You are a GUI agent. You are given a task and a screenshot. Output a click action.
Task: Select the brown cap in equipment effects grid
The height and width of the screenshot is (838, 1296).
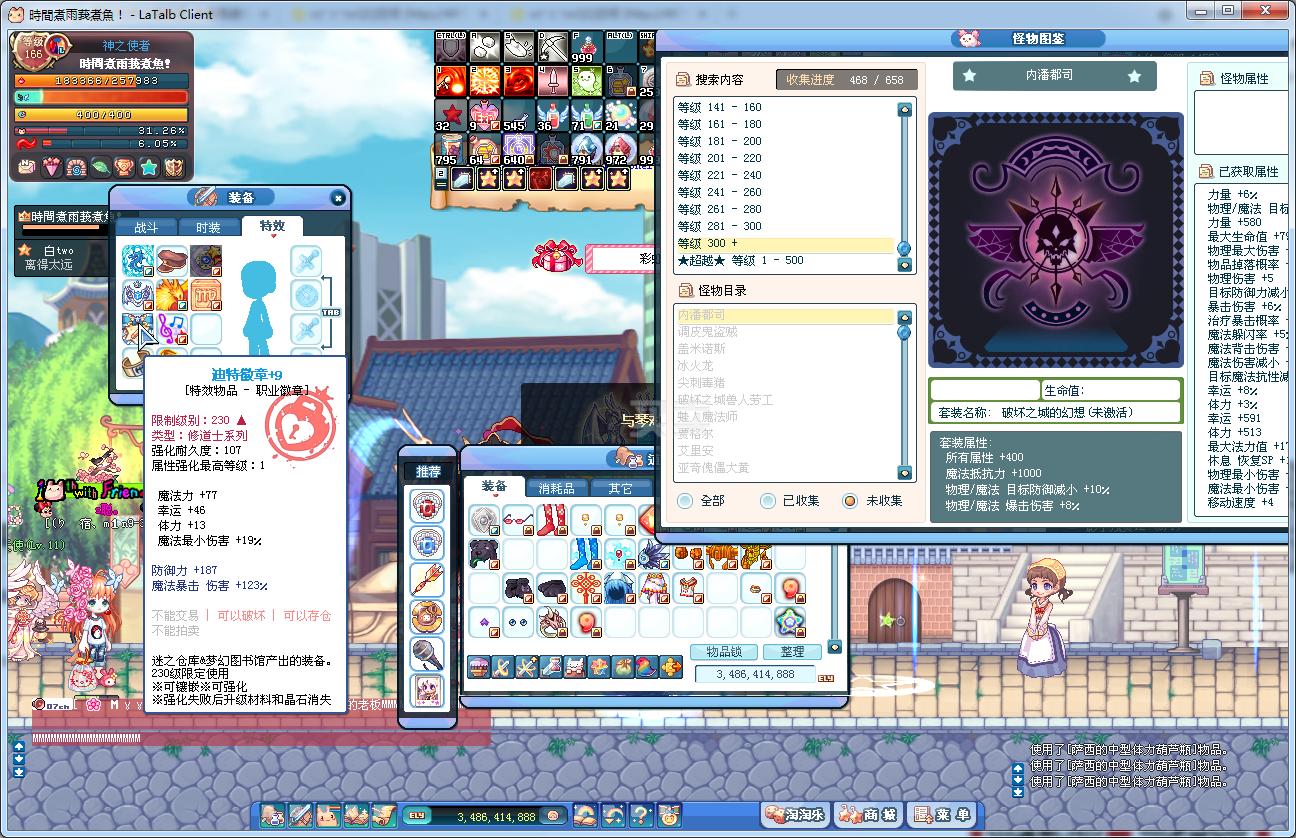pyautogui.click(x=172, y=262)
